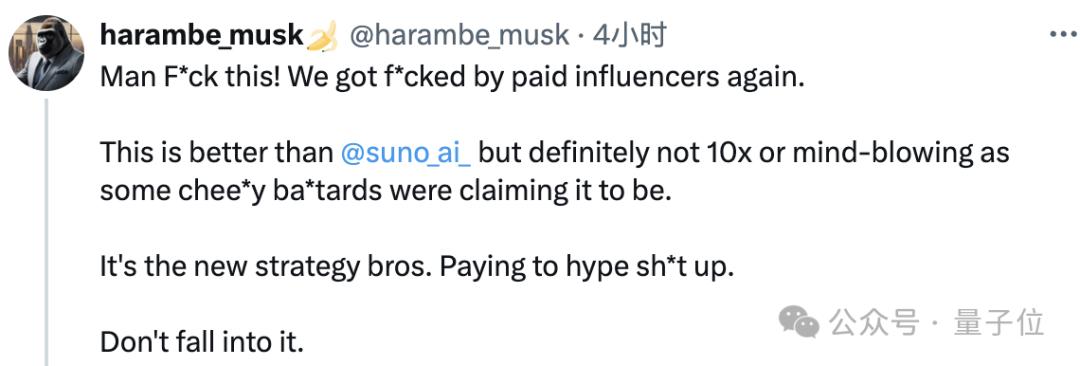Image resolution: width=1080 pixels, height=366 pixels.
Task: Click the harambe_musk display name
Action: tap(202, 34)
